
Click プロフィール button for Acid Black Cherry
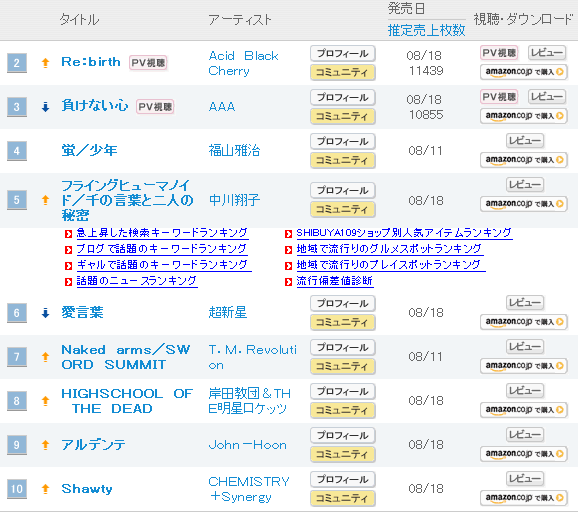coord(343,53)
